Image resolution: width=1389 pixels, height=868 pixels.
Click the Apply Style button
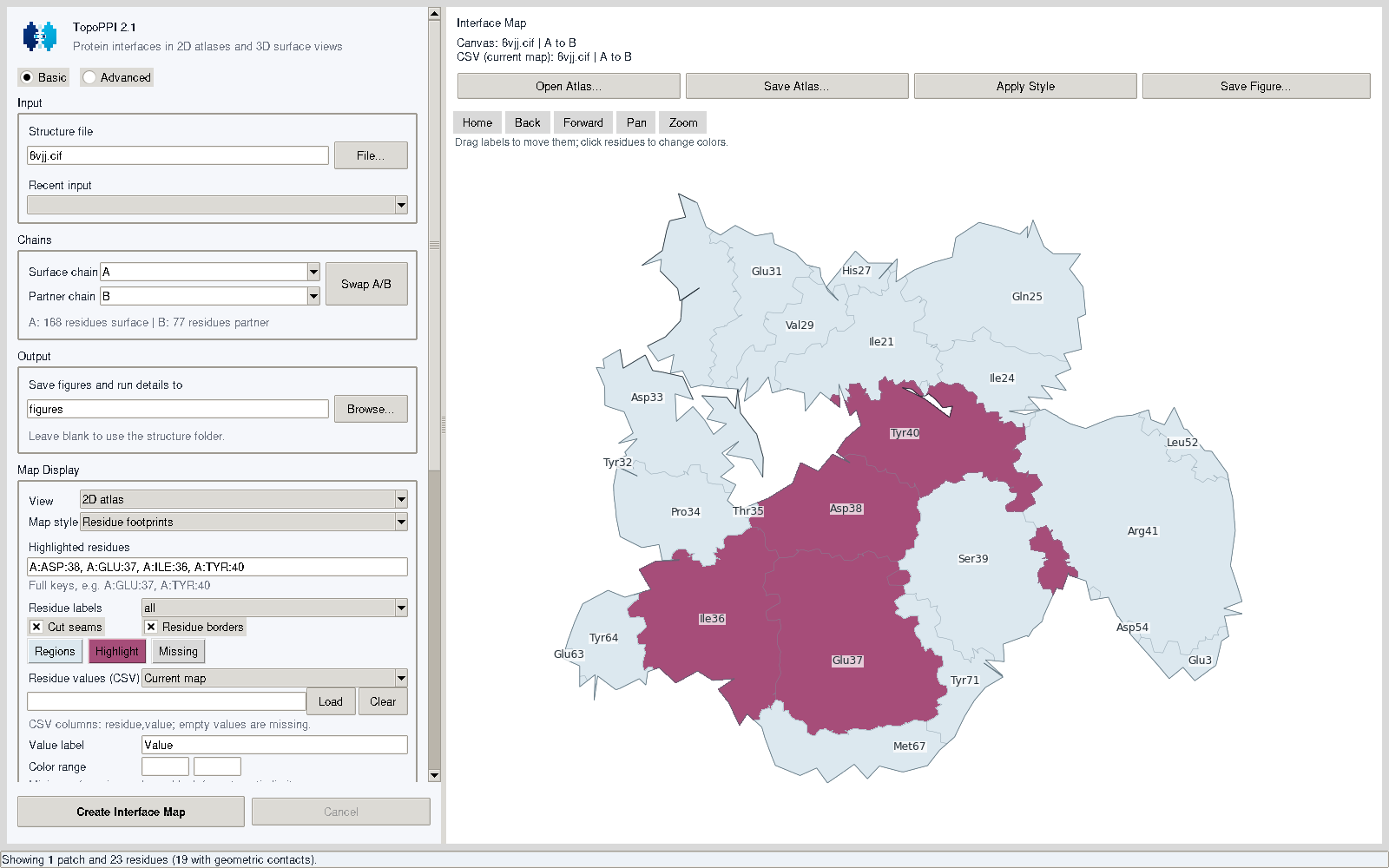[1025, 86]
